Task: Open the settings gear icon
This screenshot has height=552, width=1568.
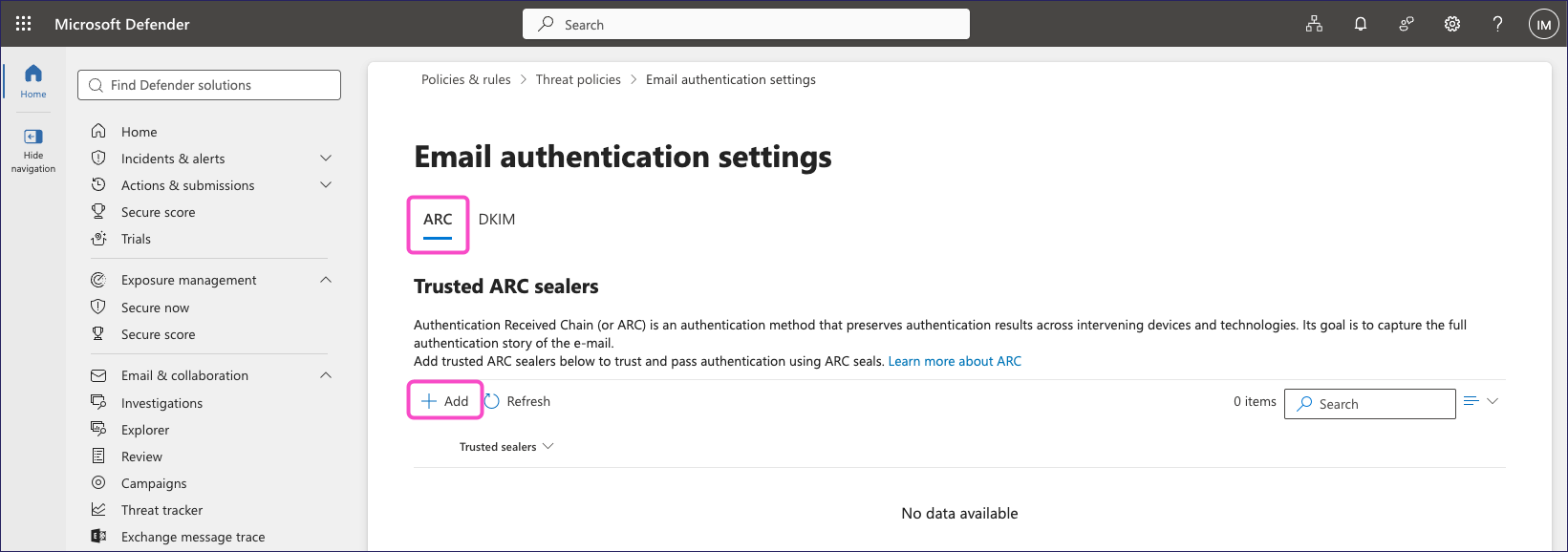Action: 1452,25
